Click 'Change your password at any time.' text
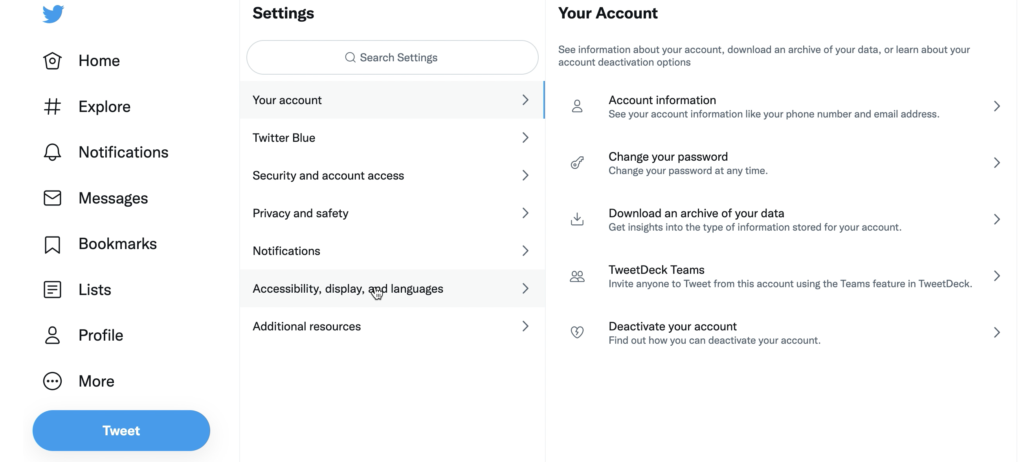1024x462 pixels. coord(688,171)
